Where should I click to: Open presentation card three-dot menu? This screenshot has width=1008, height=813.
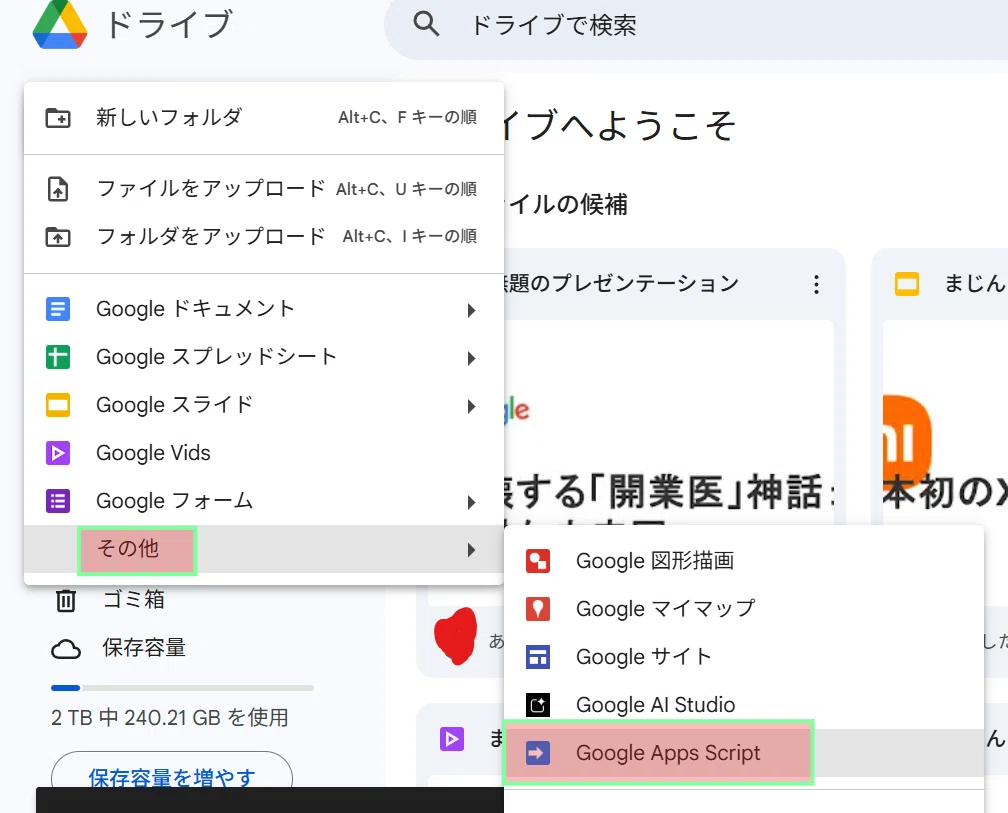(x=816, y=284)
